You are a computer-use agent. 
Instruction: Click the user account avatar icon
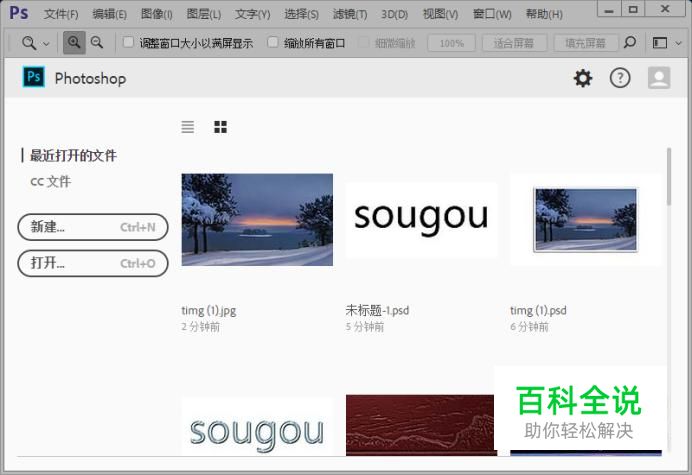click(659, 78)
